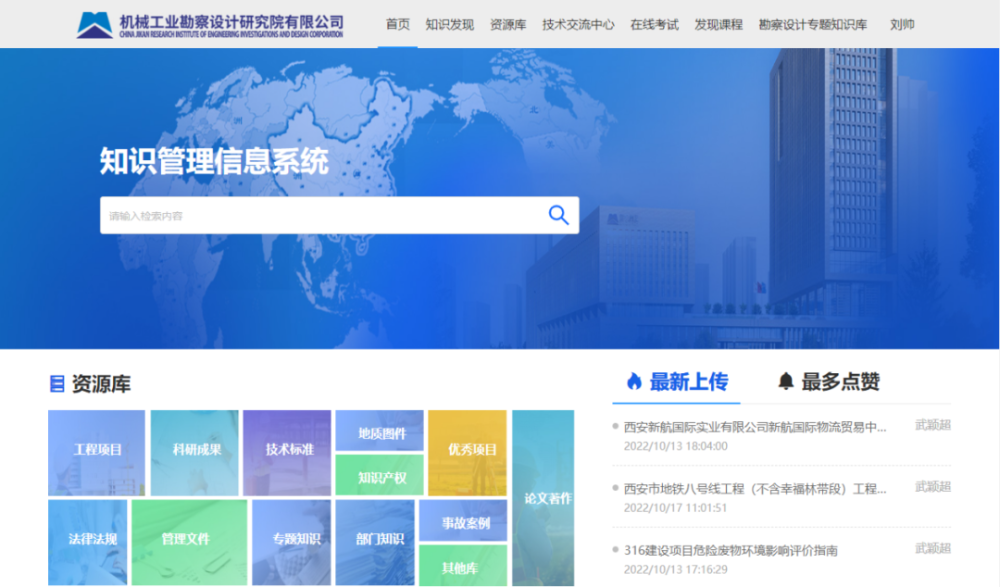Select the 技术标准 tile

pos(288,451)
